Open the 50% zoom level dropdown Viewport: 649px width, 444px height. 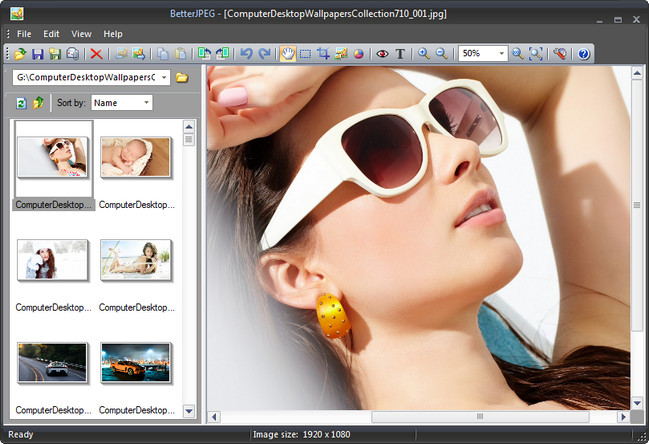[501, 54]
